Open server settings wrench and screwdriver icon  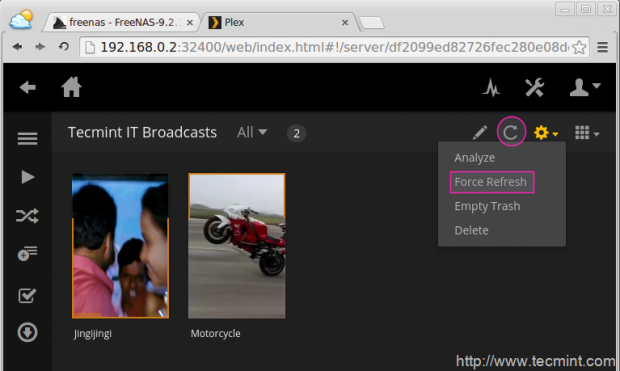click(x=535, y=87)
